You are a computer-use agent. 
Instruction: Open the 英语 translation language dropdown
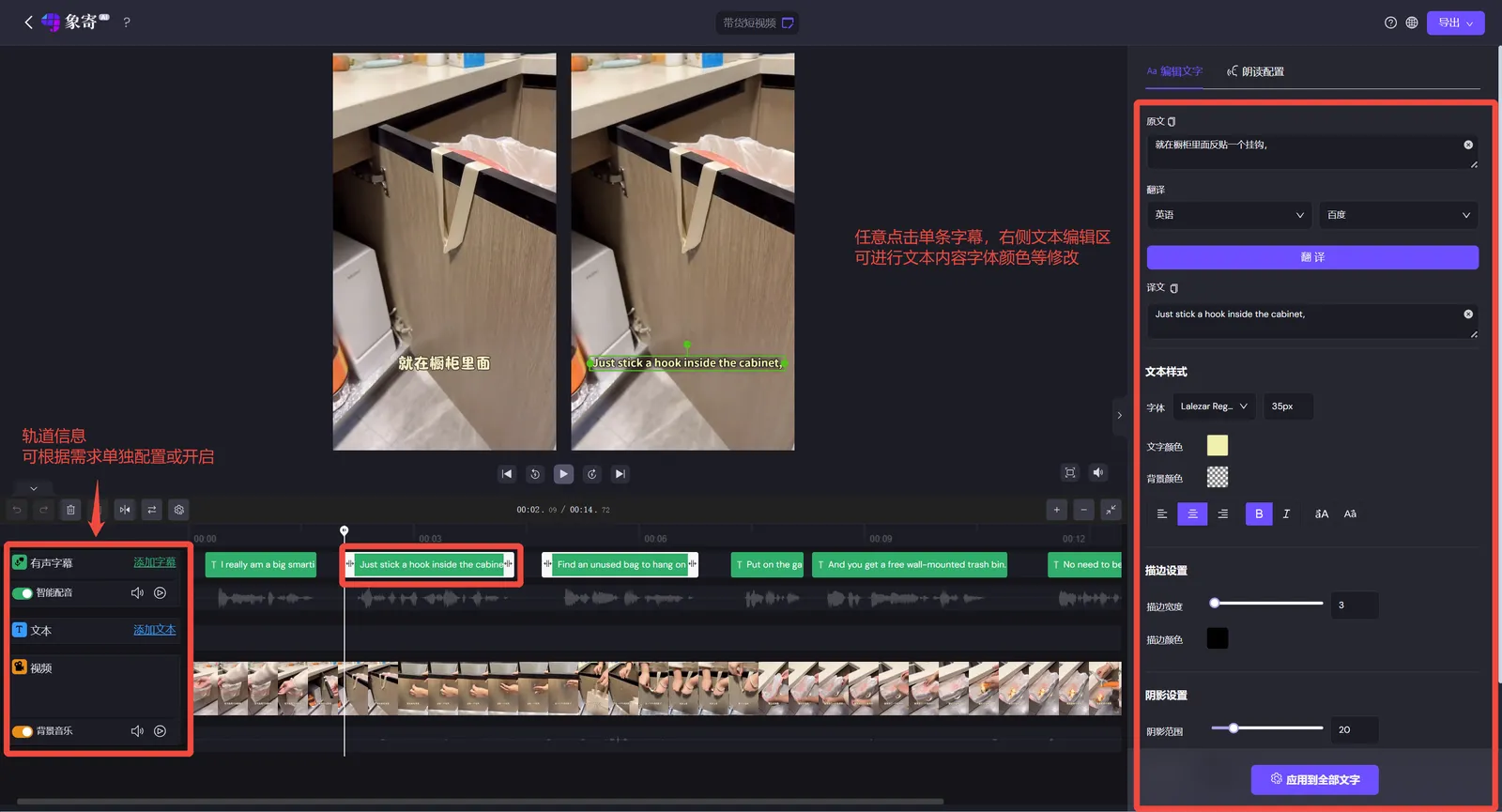tap(1230, 215)
